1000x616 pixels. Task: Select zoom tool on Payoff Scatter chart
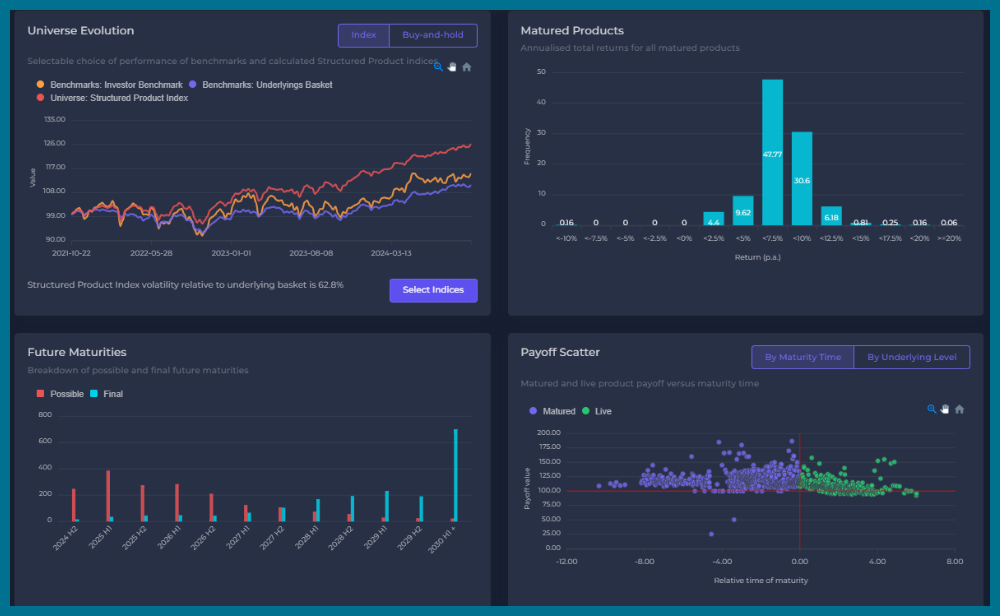932,409
